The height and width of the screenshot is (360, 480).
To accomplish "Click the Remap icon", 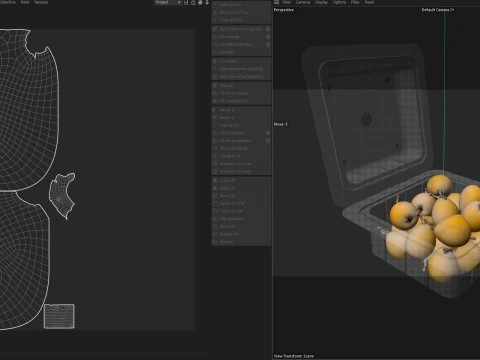I will (215, 242).
